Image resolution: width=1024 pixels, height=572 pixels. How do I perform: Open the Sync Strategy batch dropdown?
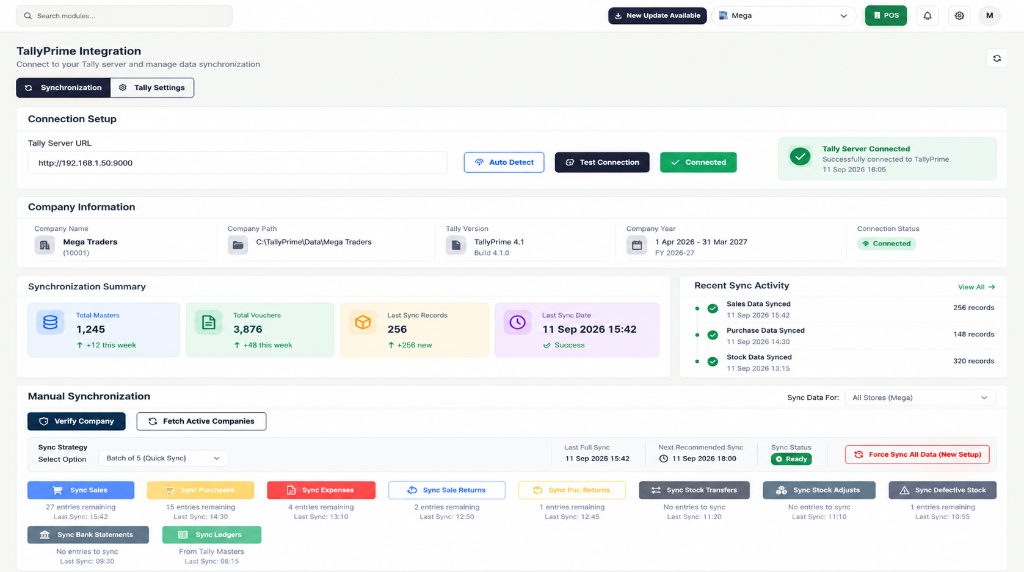click(x=163, y=458)
